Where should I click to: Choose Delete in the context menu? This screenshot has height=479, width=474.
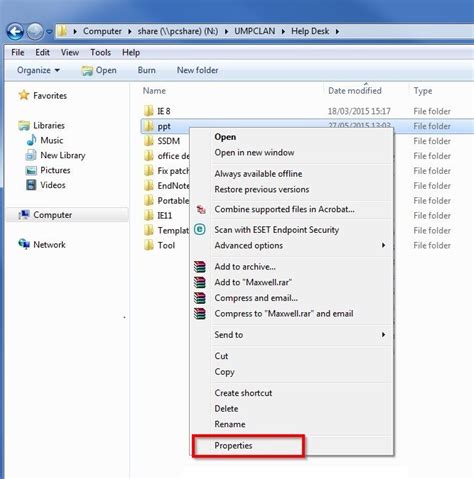click(226, 409)
